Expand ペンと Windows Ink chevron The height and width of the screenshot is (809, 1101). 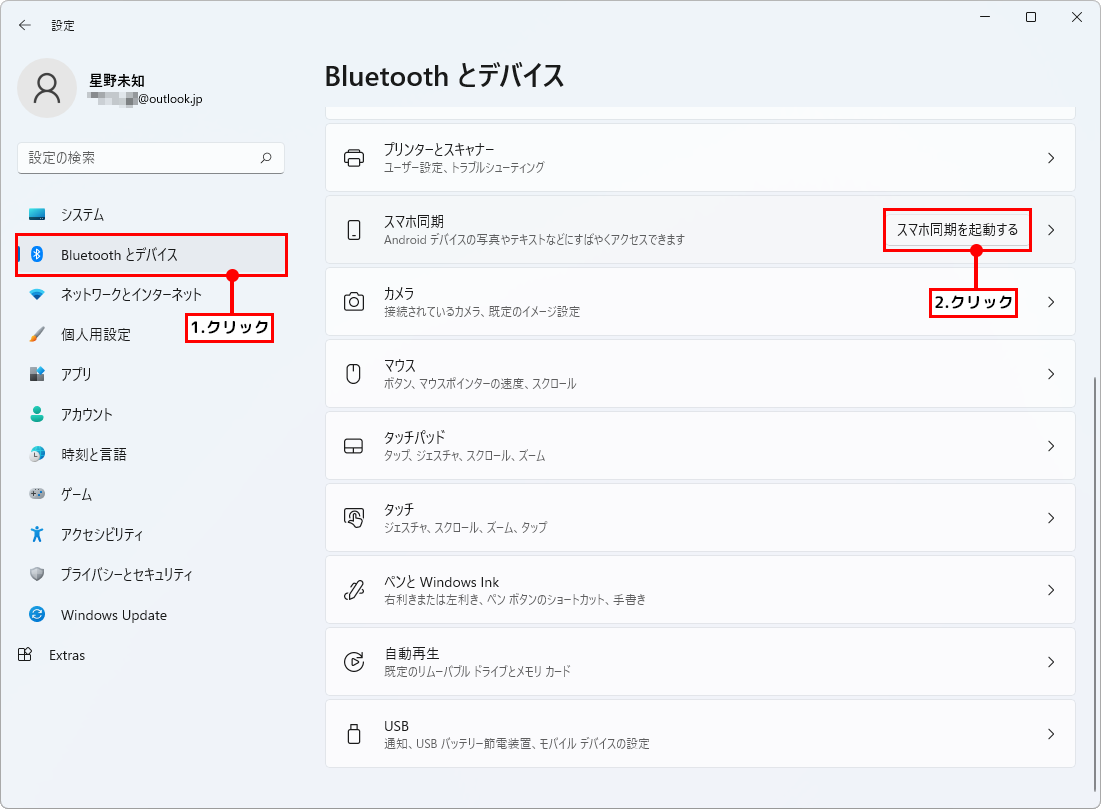coord(1051,590)
